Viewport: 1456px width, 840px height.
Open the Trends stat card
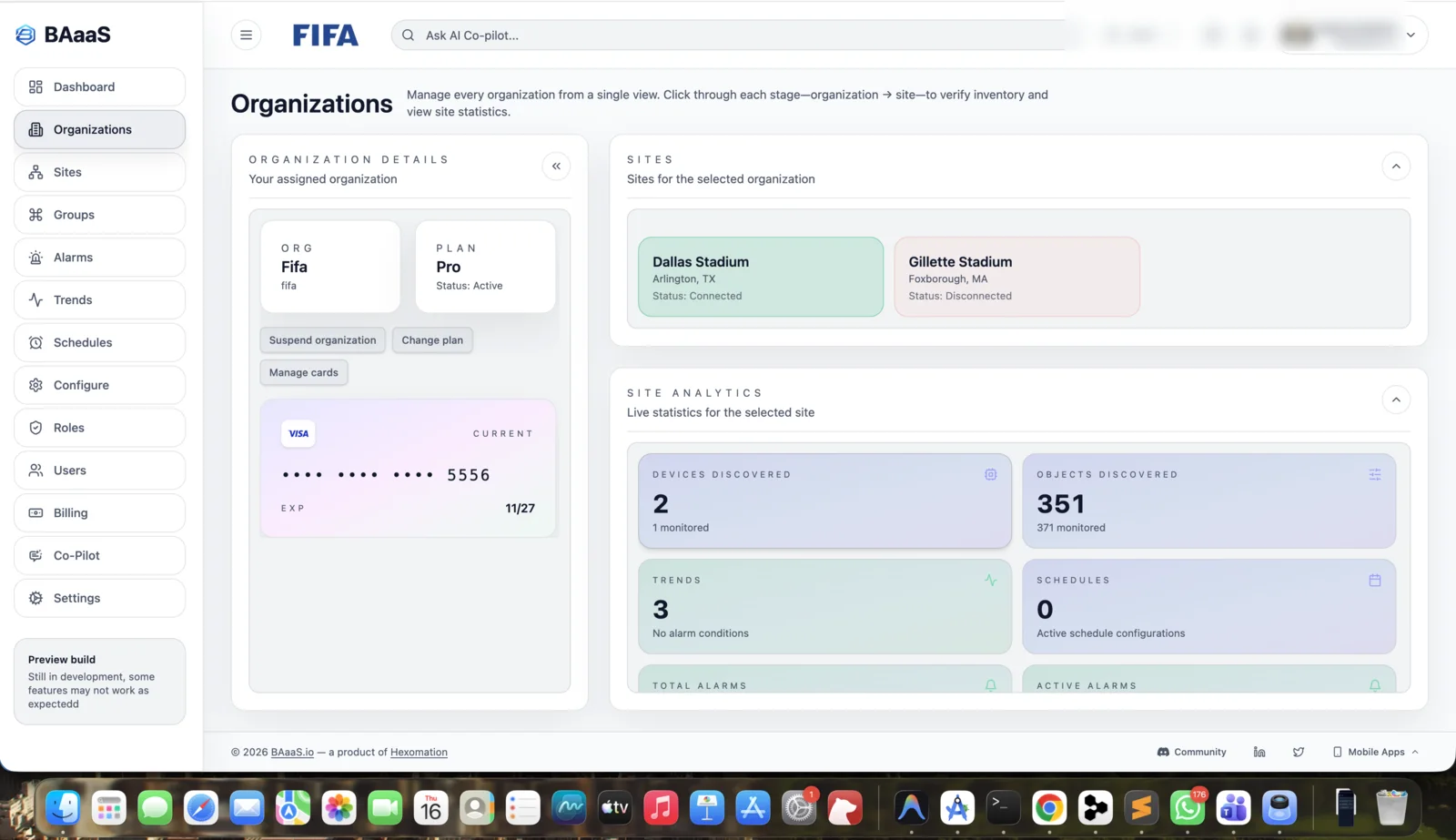[824, 606]
